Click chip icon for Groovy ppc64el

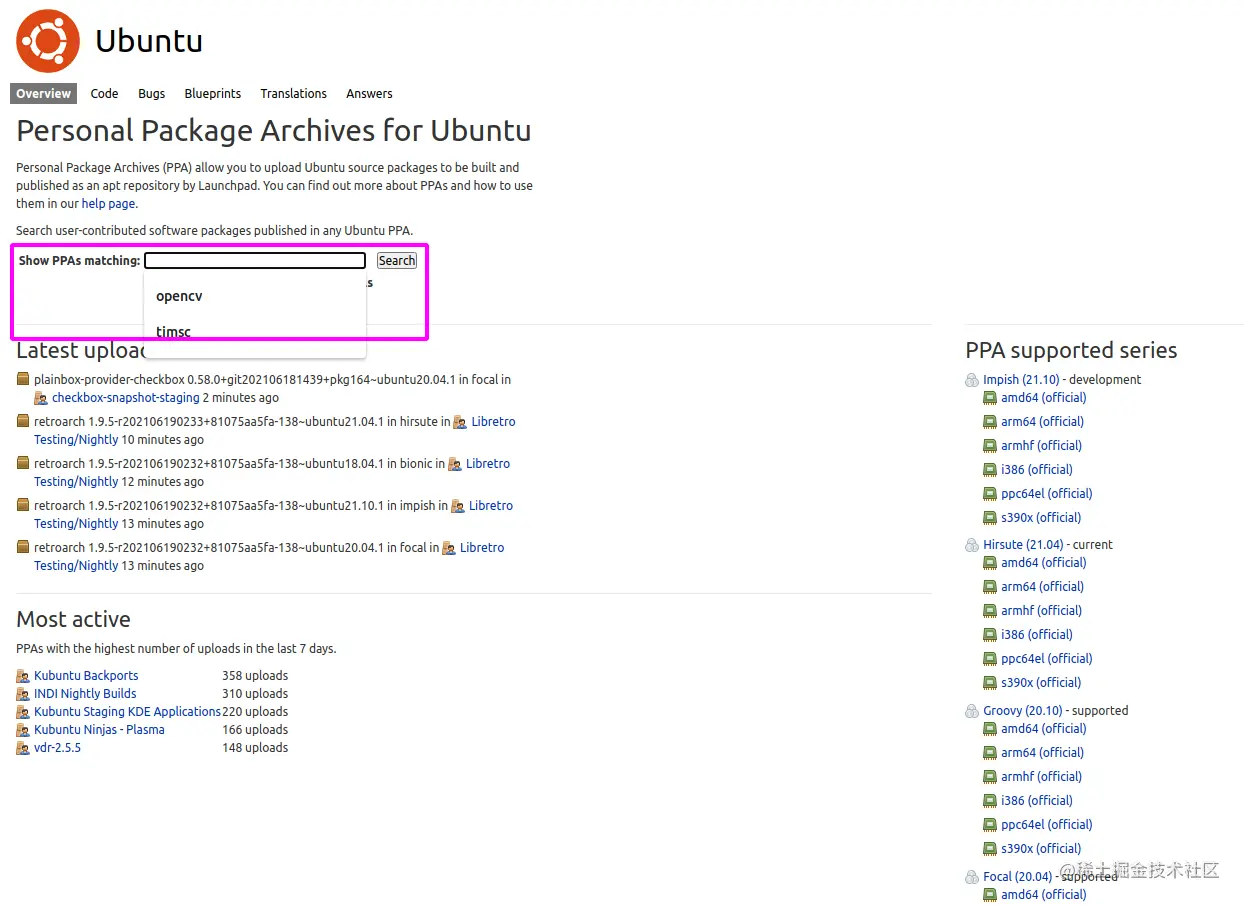(x=990, y=825)
